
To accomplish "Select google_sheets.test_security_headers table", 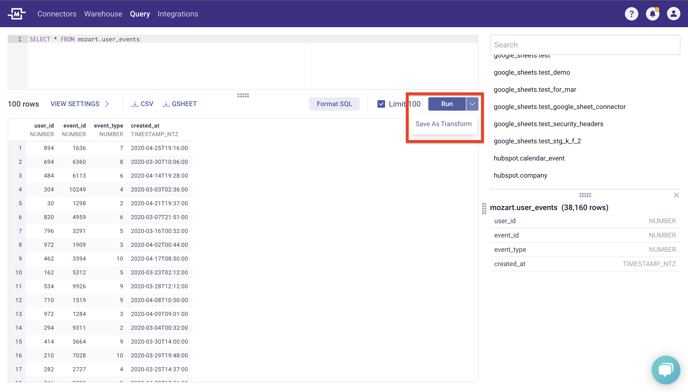I will click(548, 124).
